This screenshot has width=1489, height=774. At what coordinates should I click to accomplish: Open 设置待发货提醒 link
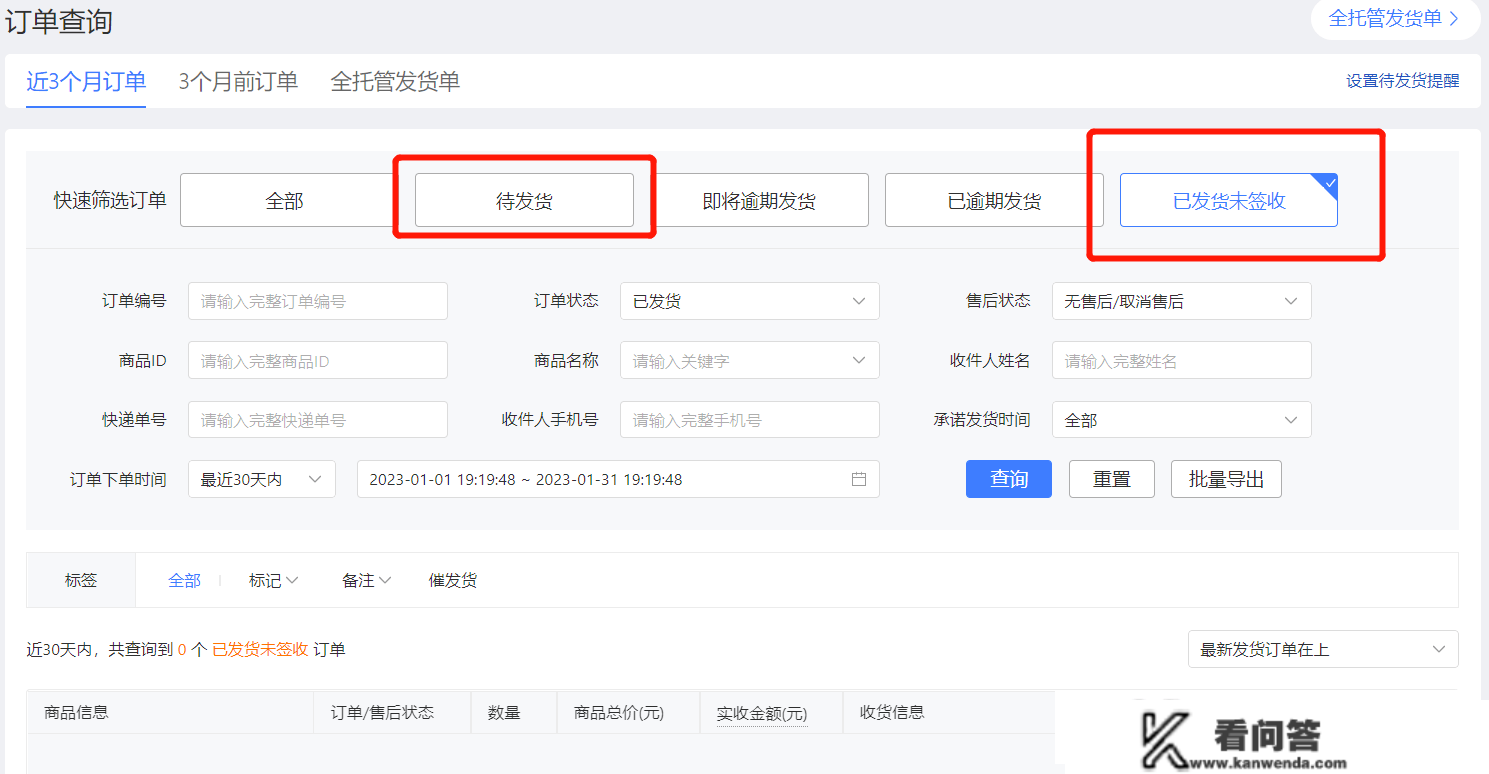[x=1402, y=81]
